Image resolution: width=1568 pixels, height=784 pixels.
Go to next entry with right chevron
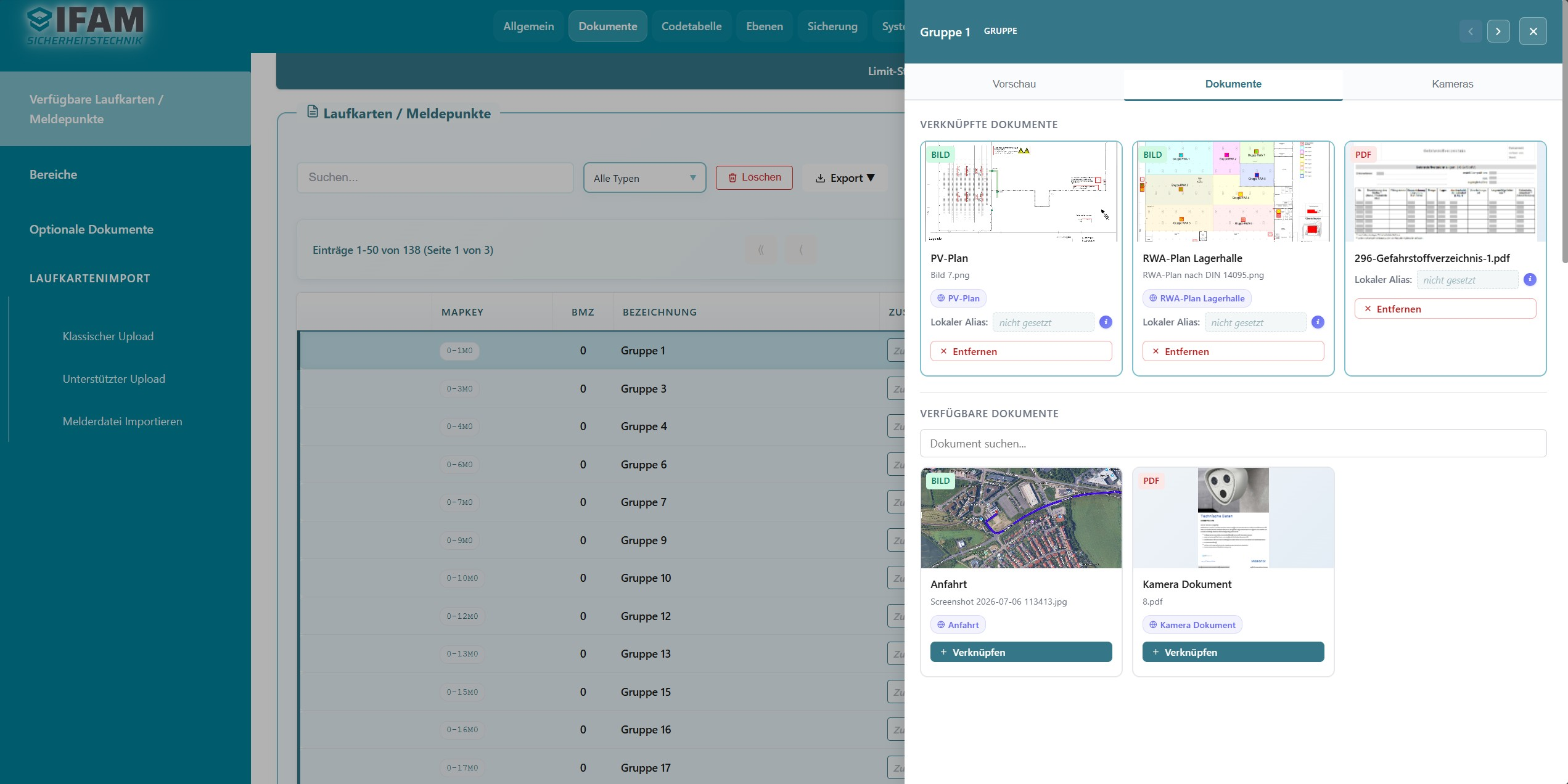1498,31
